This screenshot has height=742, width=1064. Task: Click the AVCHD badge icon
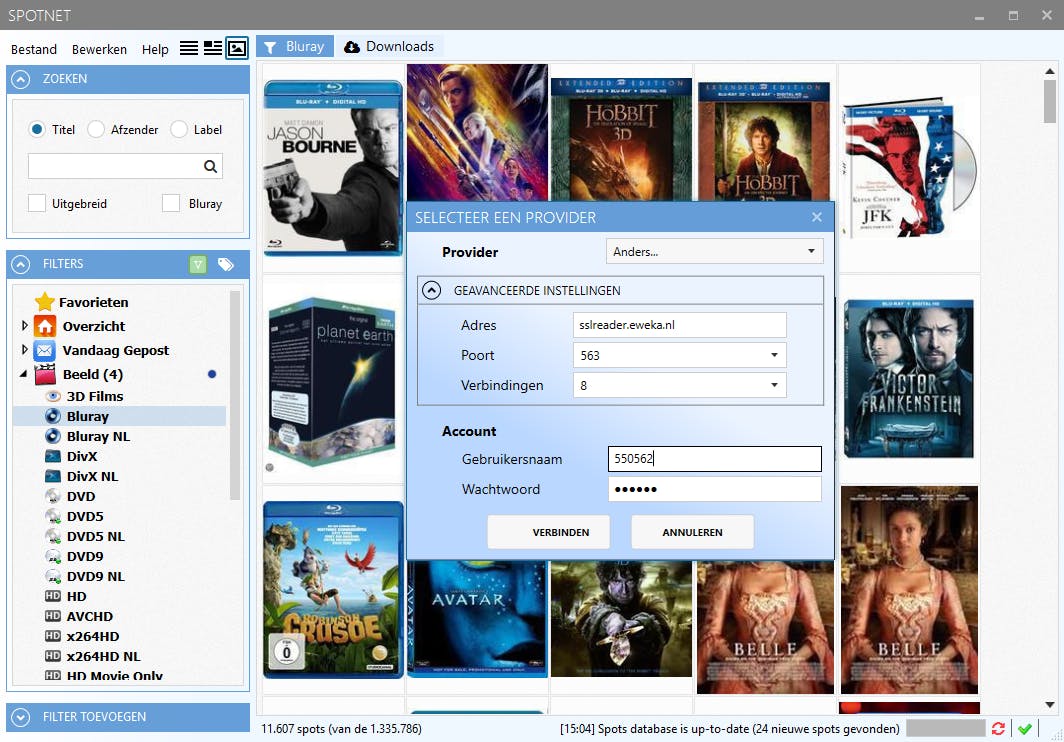[x=53, y=616]
